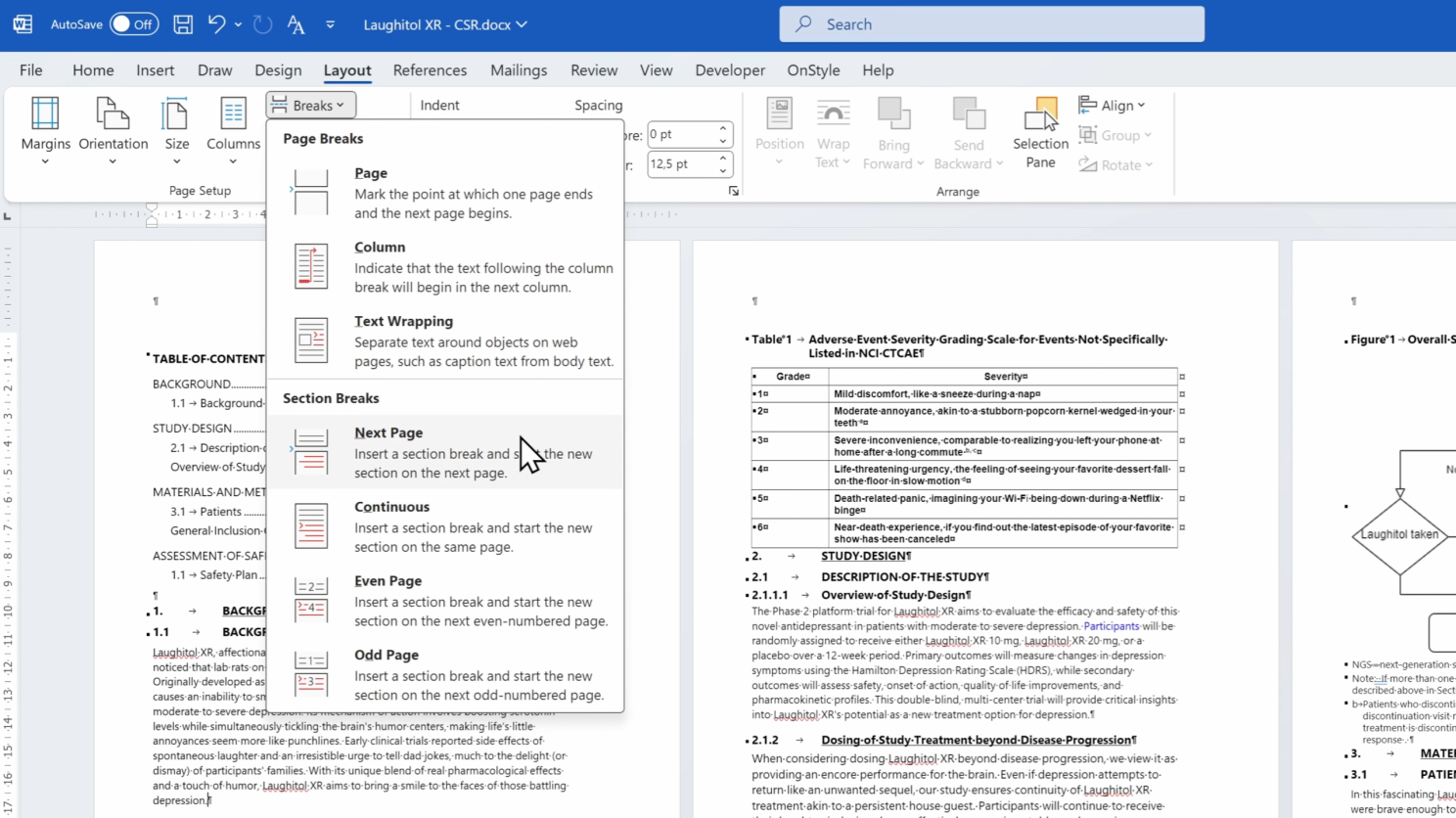Viewport: 1456px width, 818px height.
Task: Decrease Spacing Before with down arrow
Action: pyautogui.click(x=723, y=141)
